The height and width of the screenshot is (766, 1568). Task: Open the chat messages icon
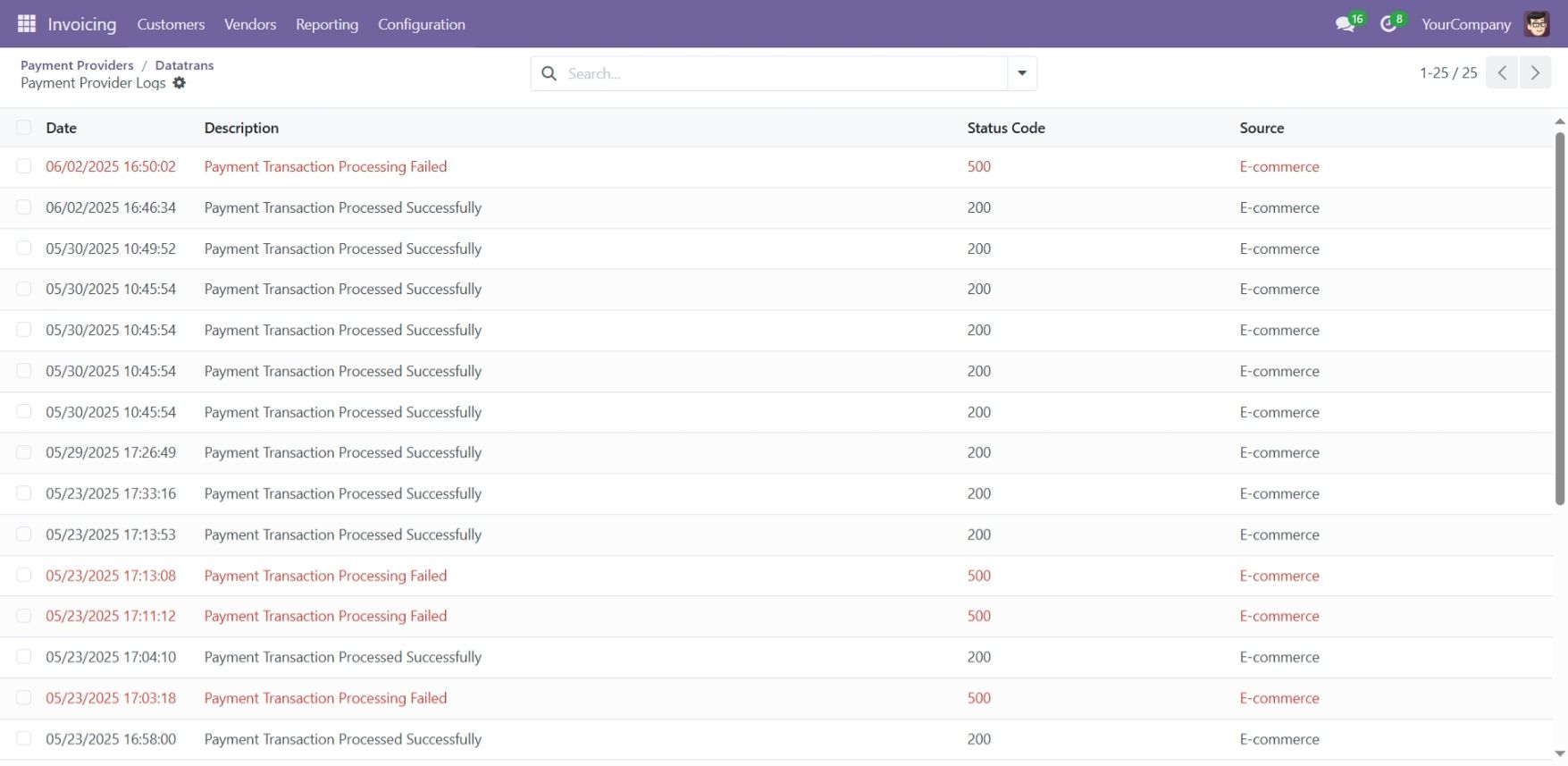click(x=1346, y=24)
